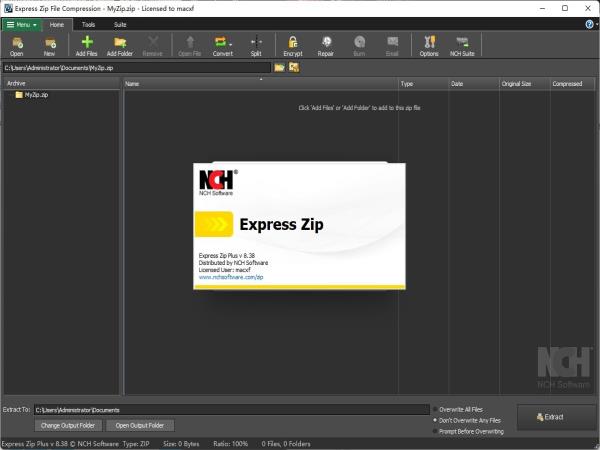Click the Split toolbar icon
Viewport: 600px width, 450px height.
[256, 46]
